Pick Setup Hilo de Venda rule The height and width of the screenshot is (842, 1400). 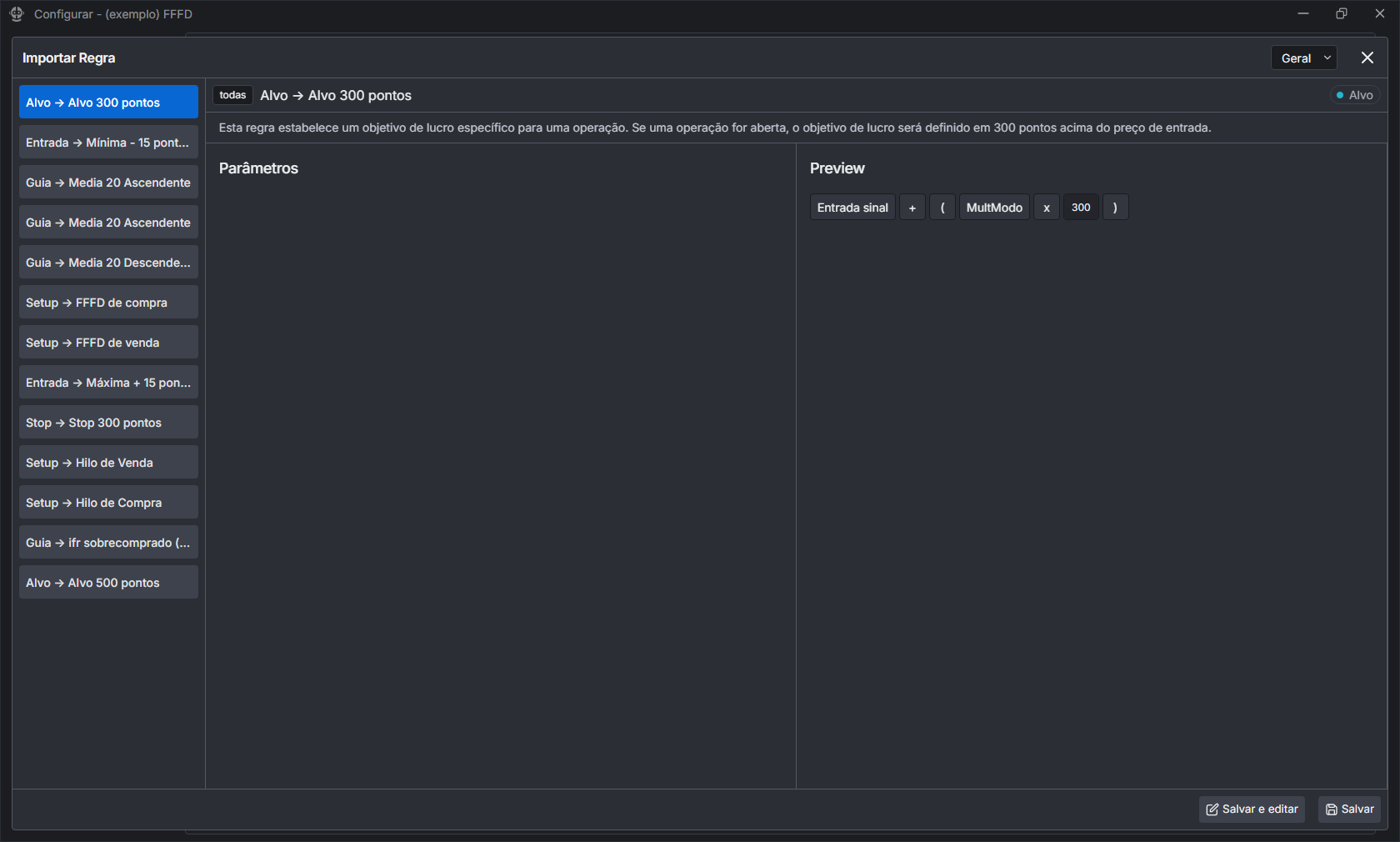108,463
